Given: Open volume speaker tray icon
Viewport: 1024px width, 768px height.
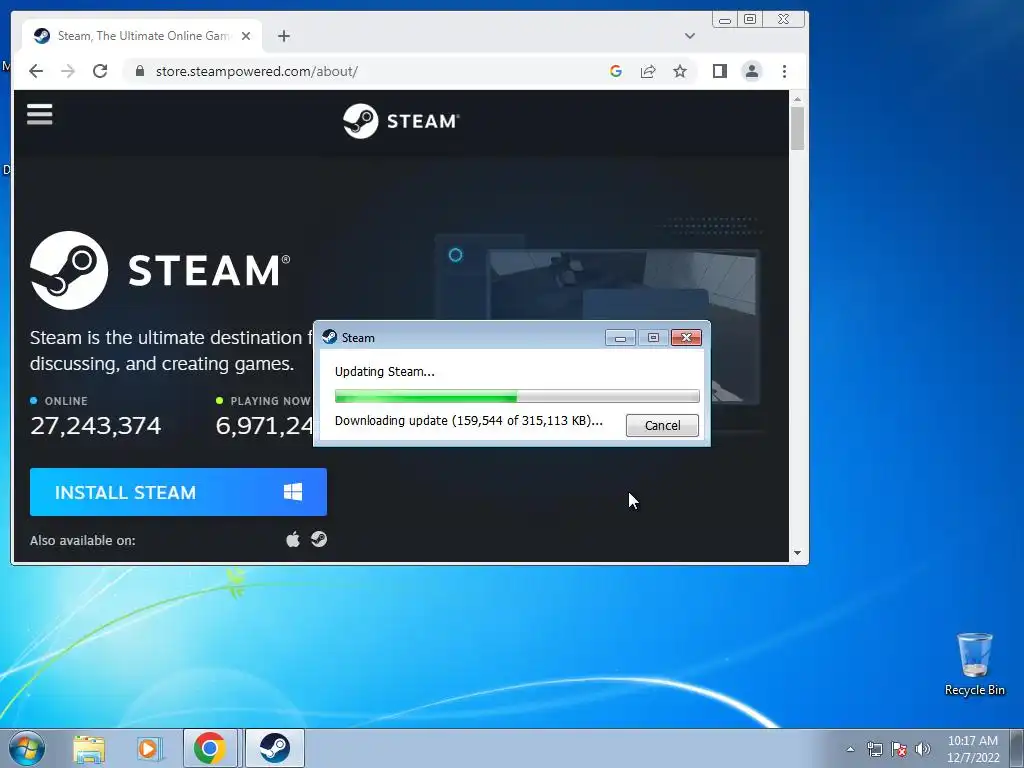Looking at the screenshot, I should pos(922,749).
